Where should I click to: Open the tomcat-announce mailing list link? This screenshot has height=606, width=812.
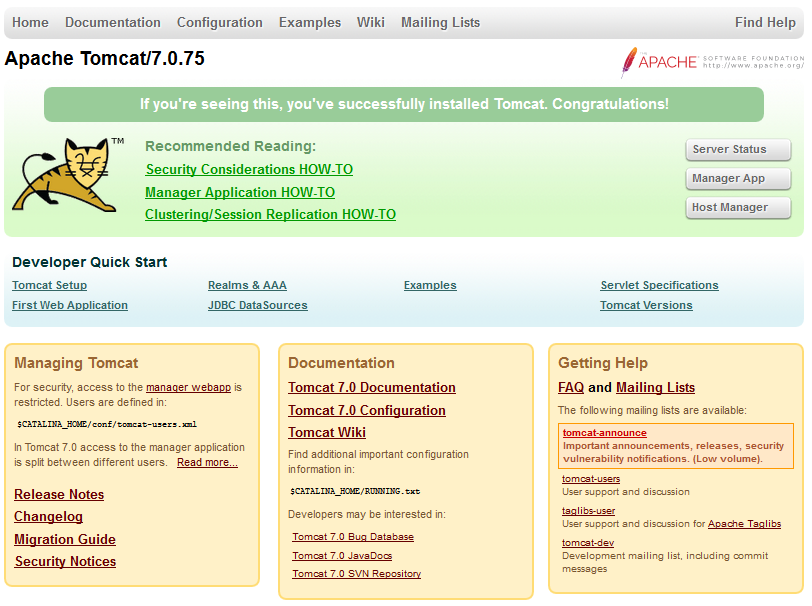[604, 433]
